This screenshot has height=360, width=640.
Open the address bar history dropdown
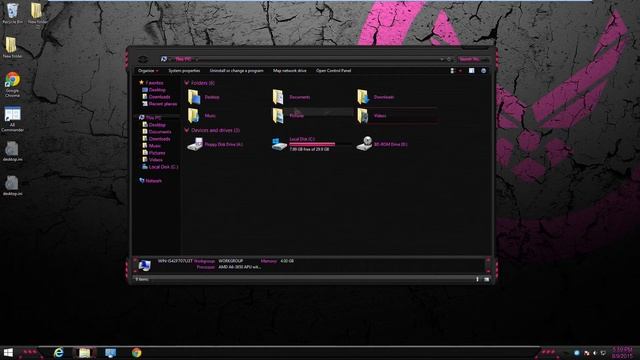[x=442, y=59]
